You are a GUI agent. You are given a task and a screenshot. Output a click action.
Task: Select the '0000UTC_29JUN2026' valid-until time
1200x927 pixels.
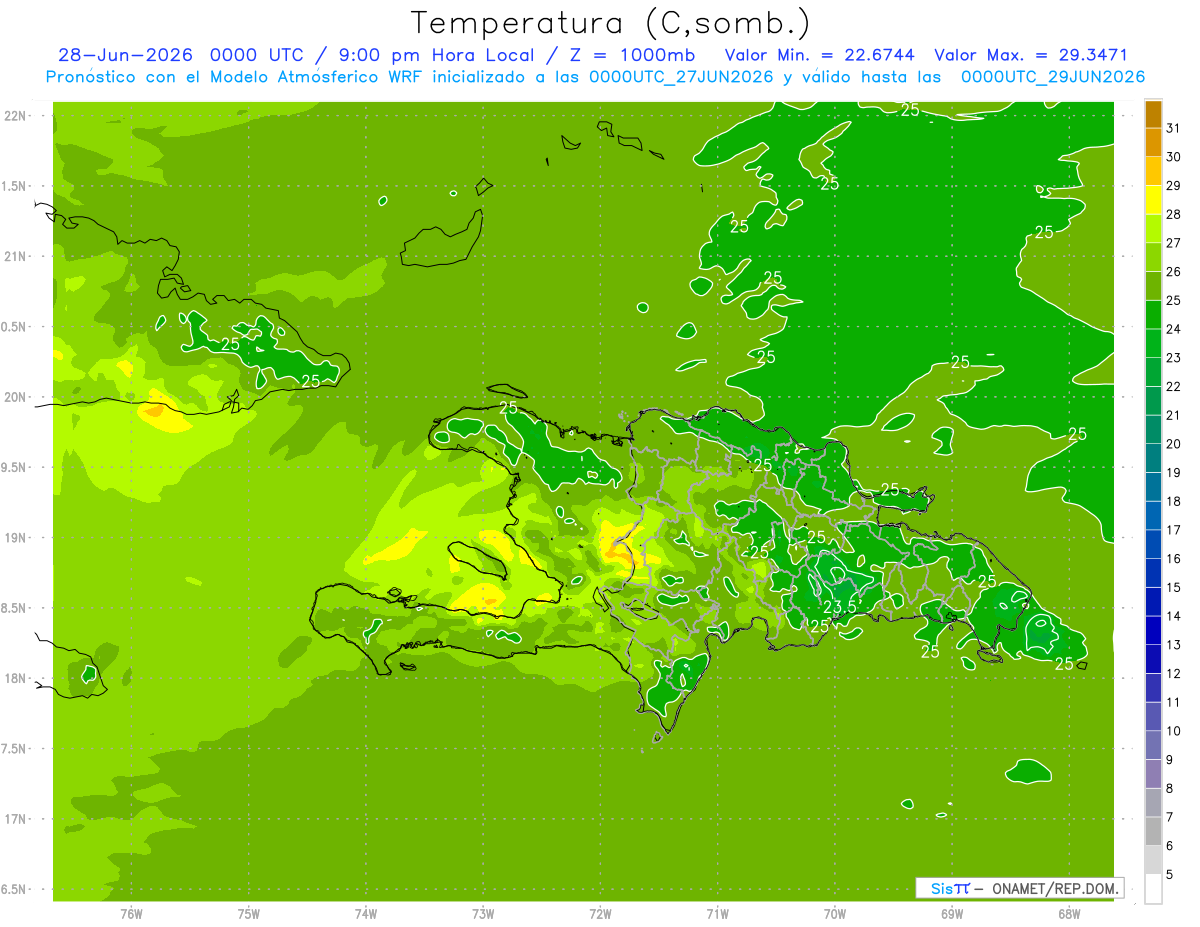(x=1053, y=77)
